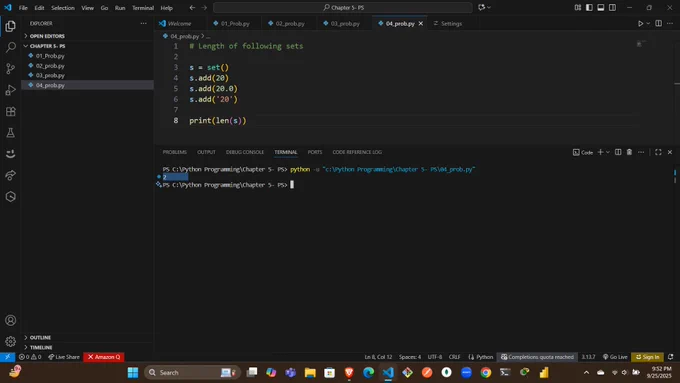Viewport: 680px width, 383px height.
Task: Open Run and Debug view
Action: [10, 90]
